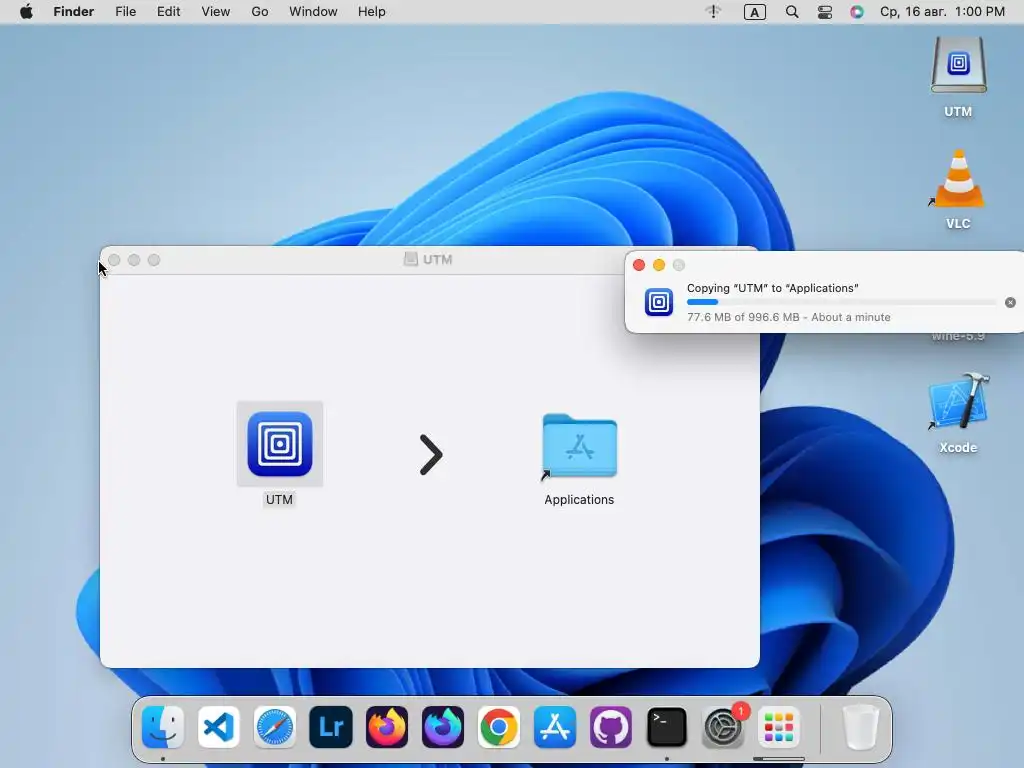This screenshot has width=1024, height=768.
Task: Open the View menu
Action: coord(216,12)
